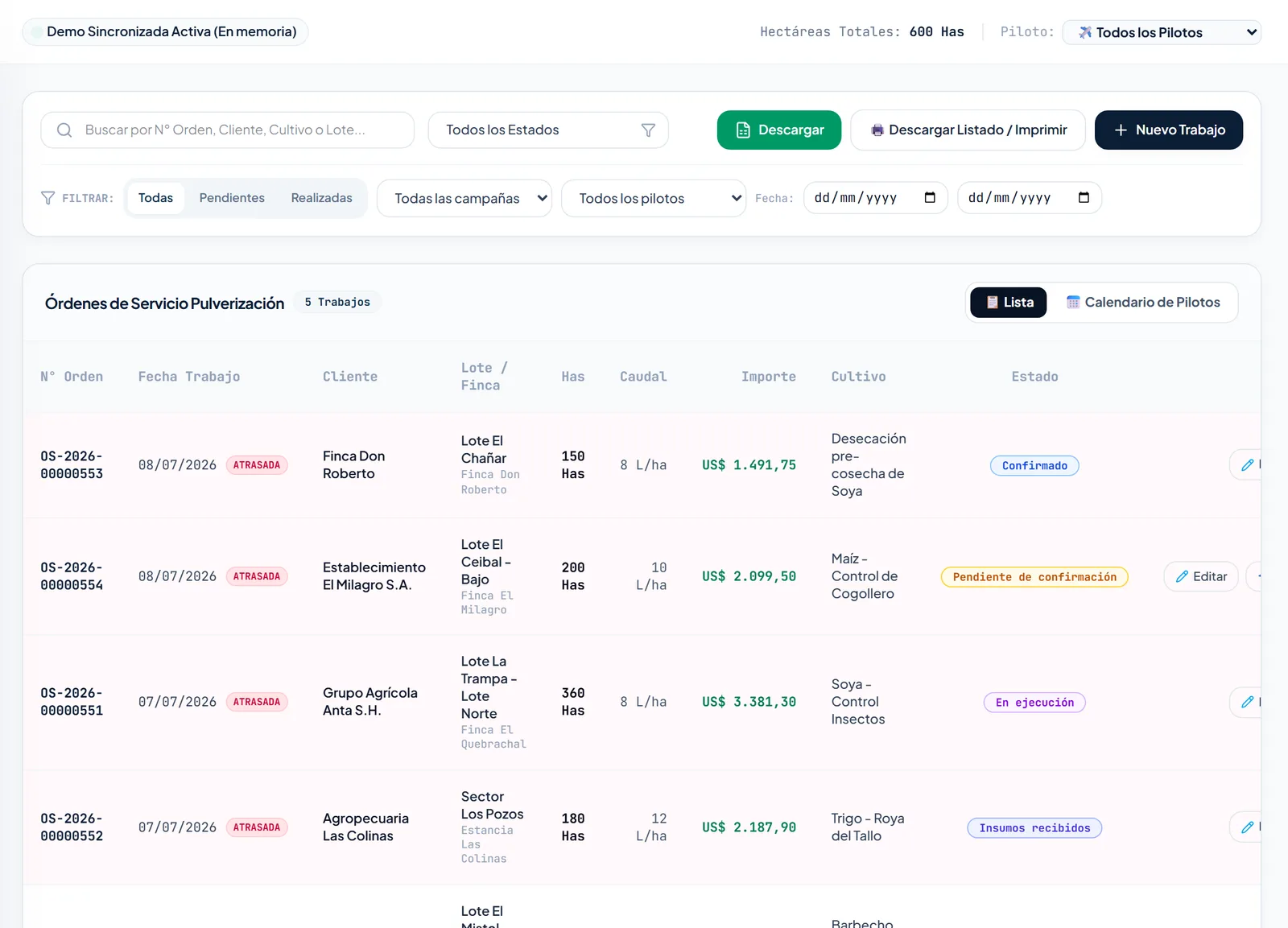
Task: Click the N° Orden column header
Action: (72, 377)
